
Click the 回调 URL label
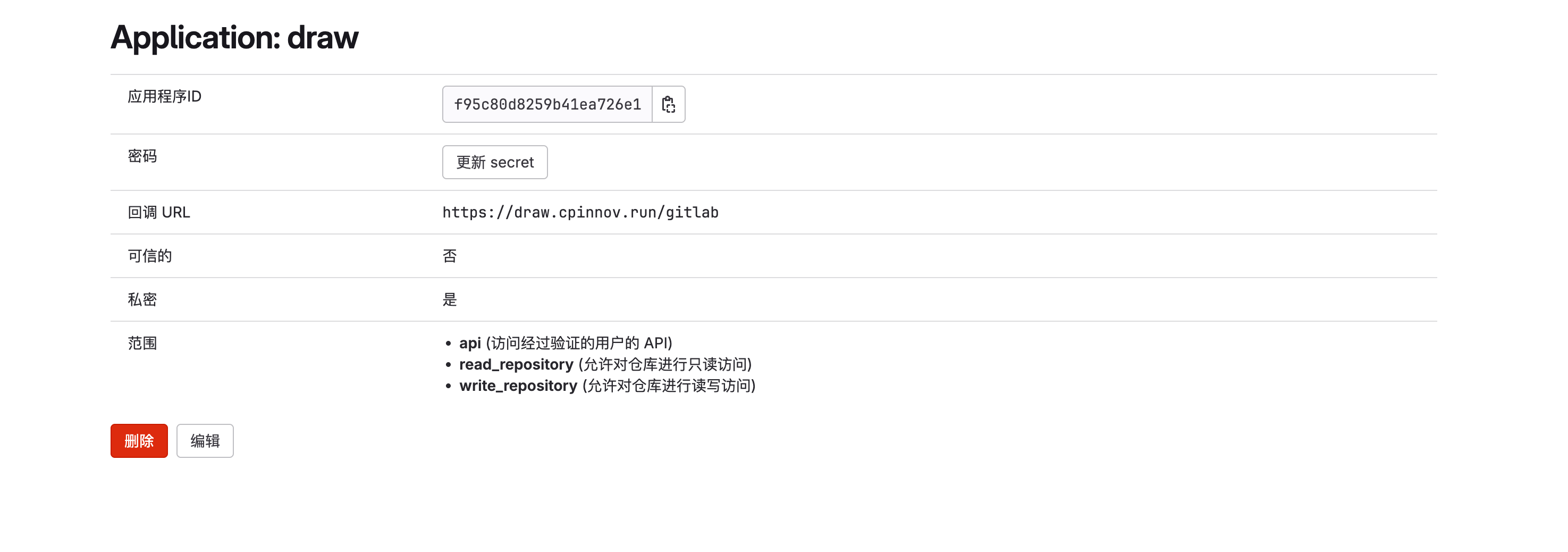(159, 212)
